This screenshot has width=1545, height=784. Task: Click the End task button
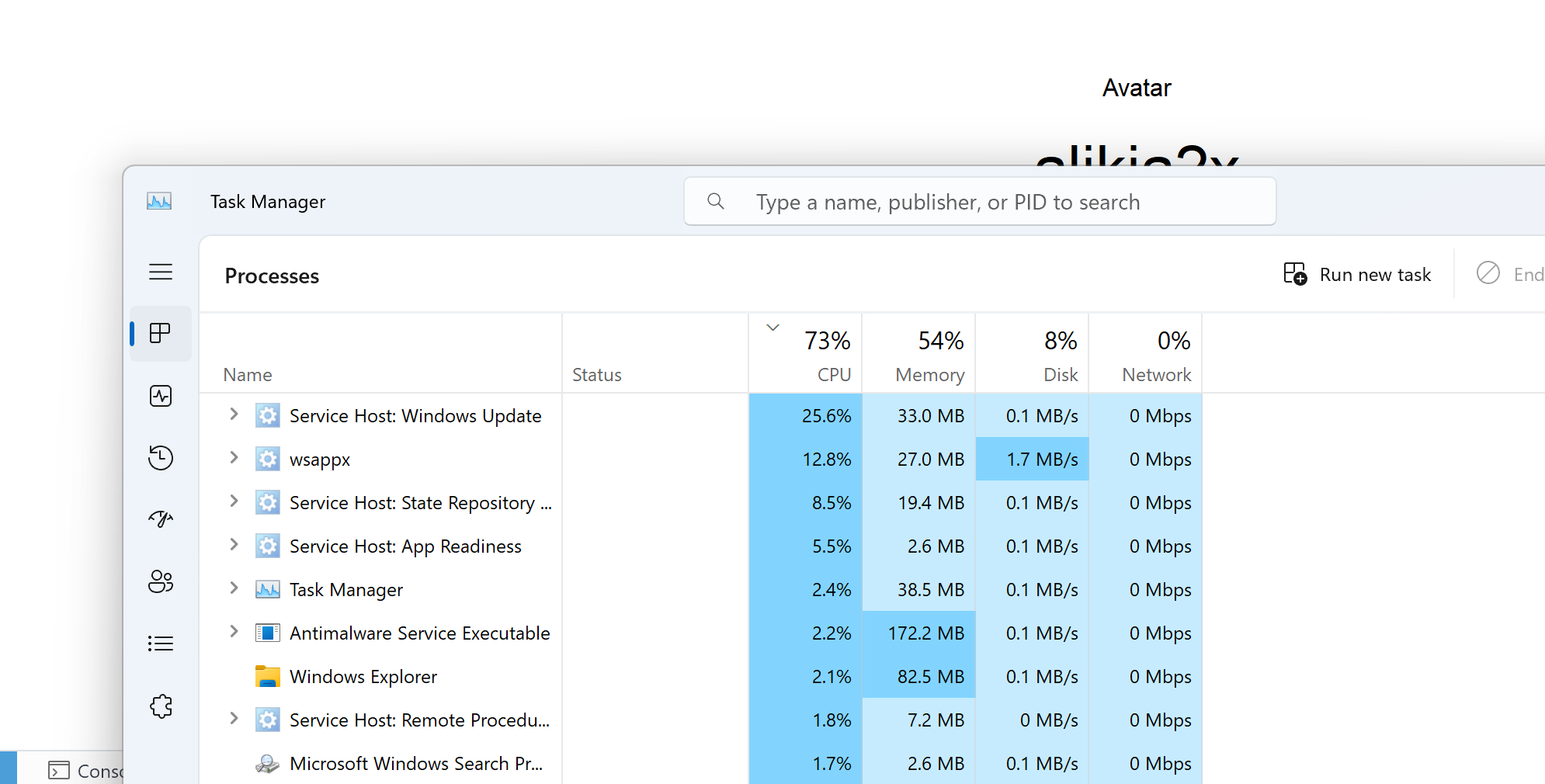point(1509,274)
